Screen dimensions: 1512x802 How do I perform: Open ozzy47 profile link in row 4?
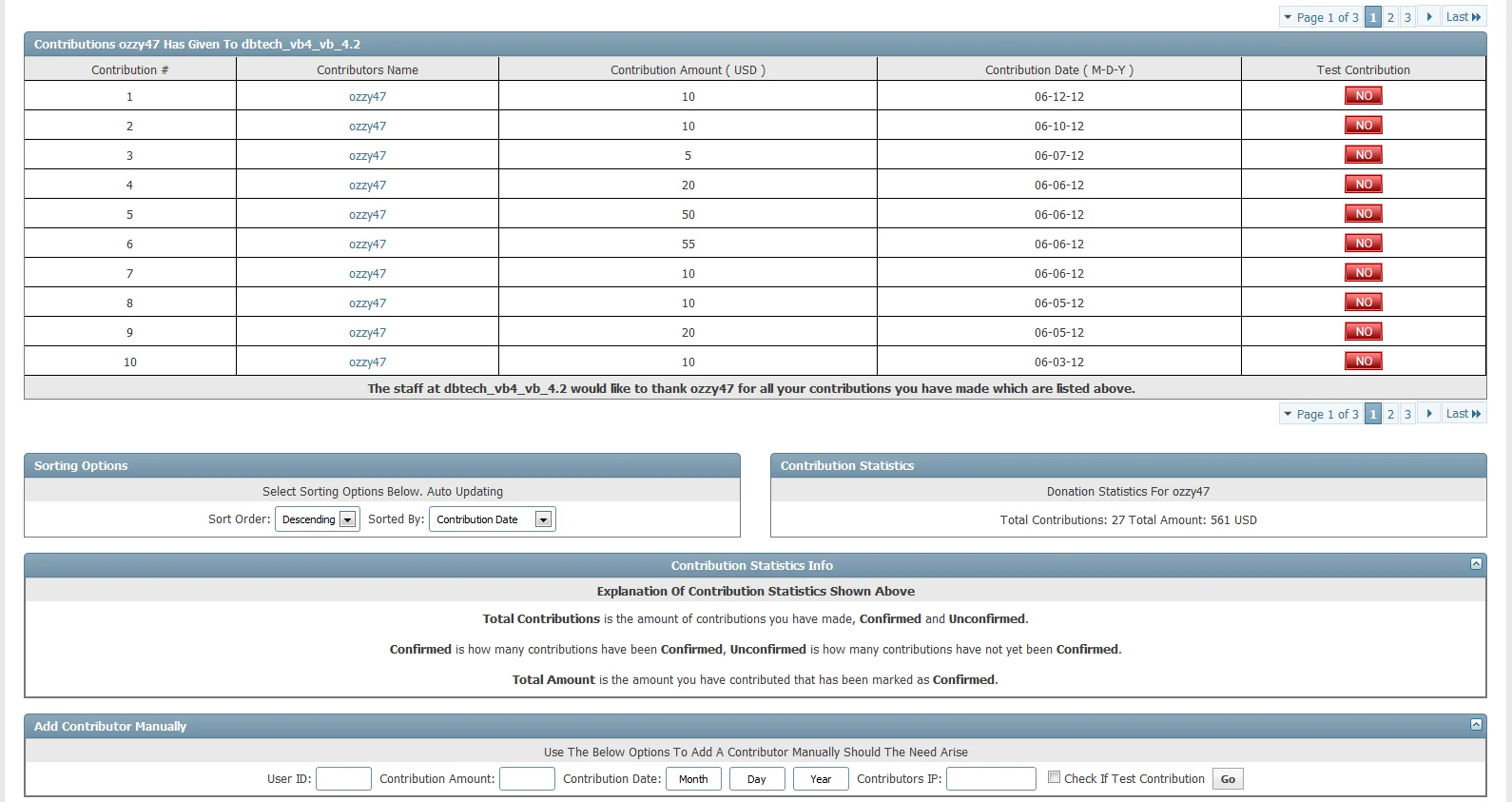[367, 186]
